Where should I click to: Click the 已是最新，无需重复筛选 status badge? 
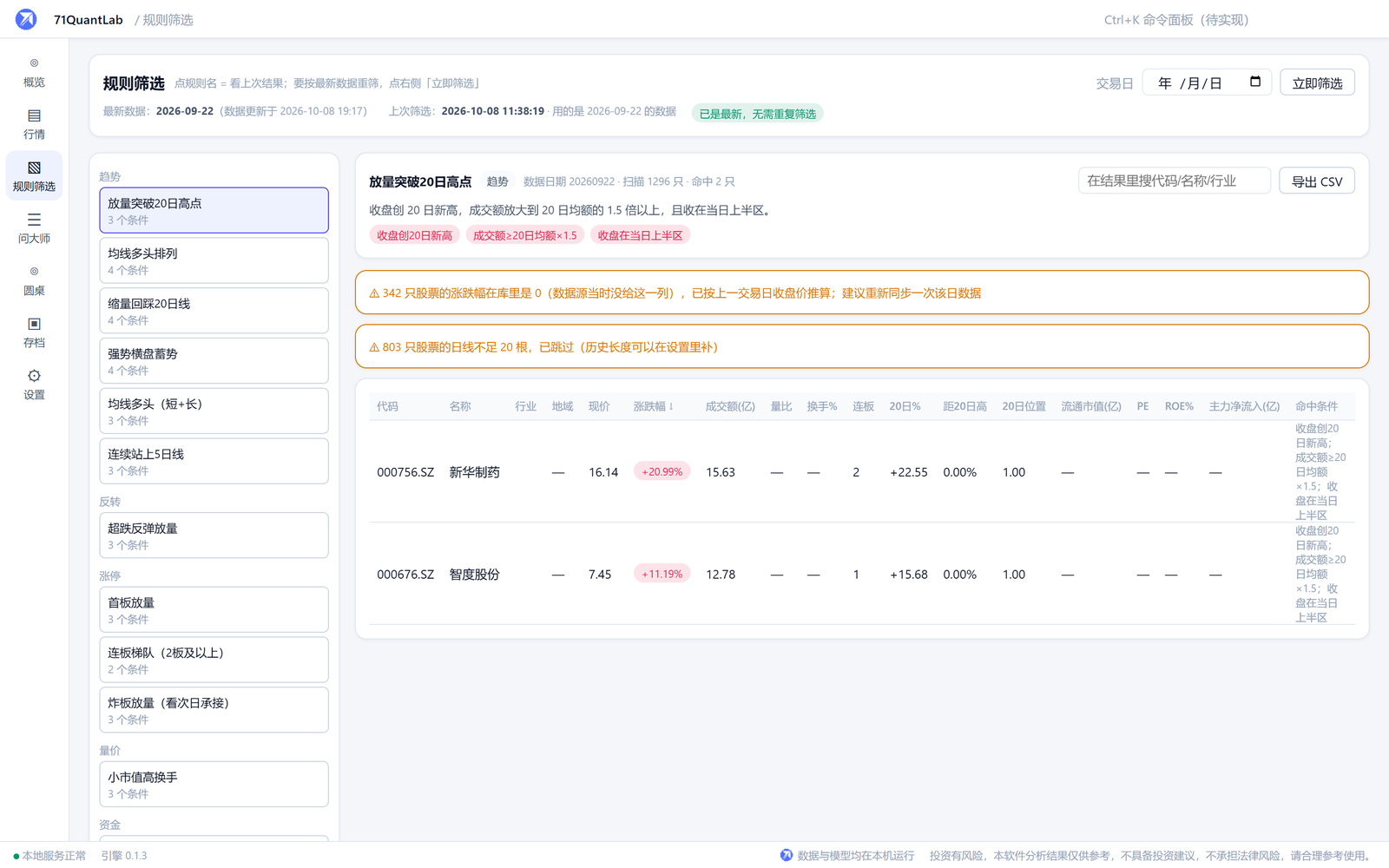tap(757, 114)
